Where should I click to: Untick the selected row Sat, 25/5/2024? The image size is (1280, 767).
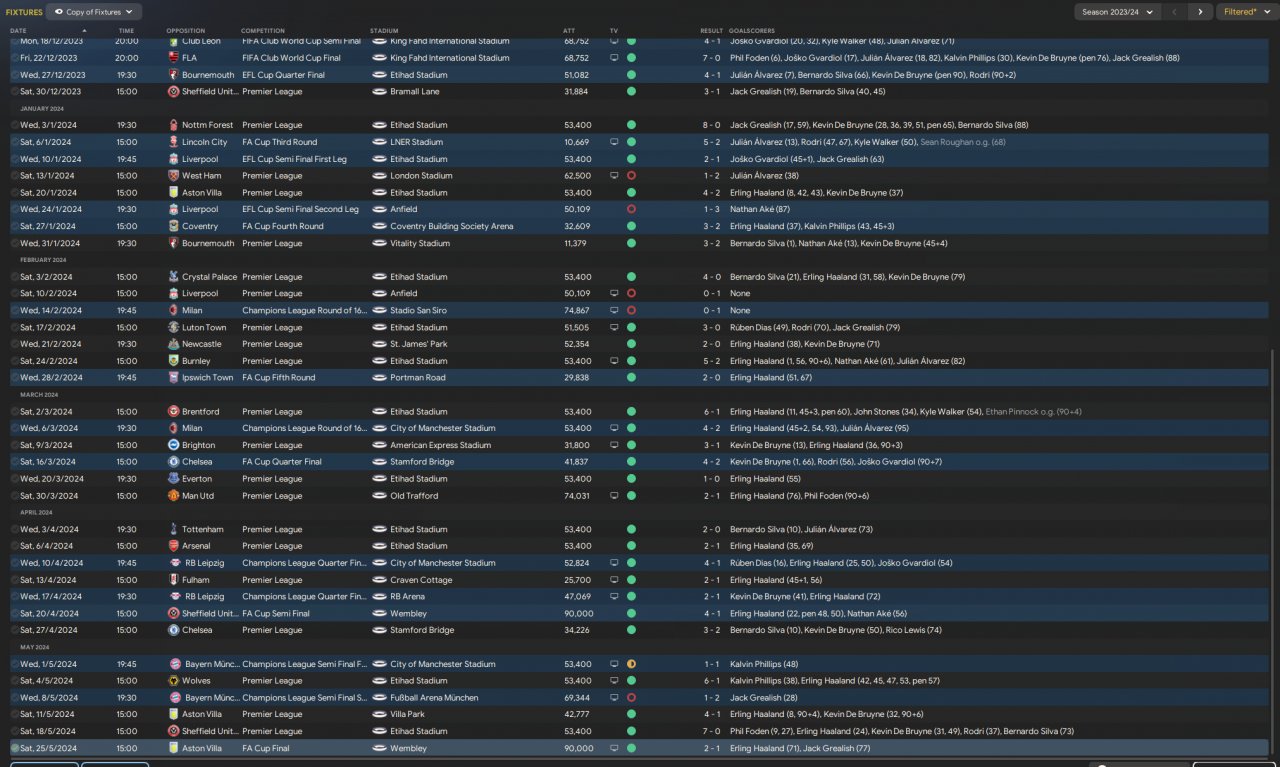15,748
